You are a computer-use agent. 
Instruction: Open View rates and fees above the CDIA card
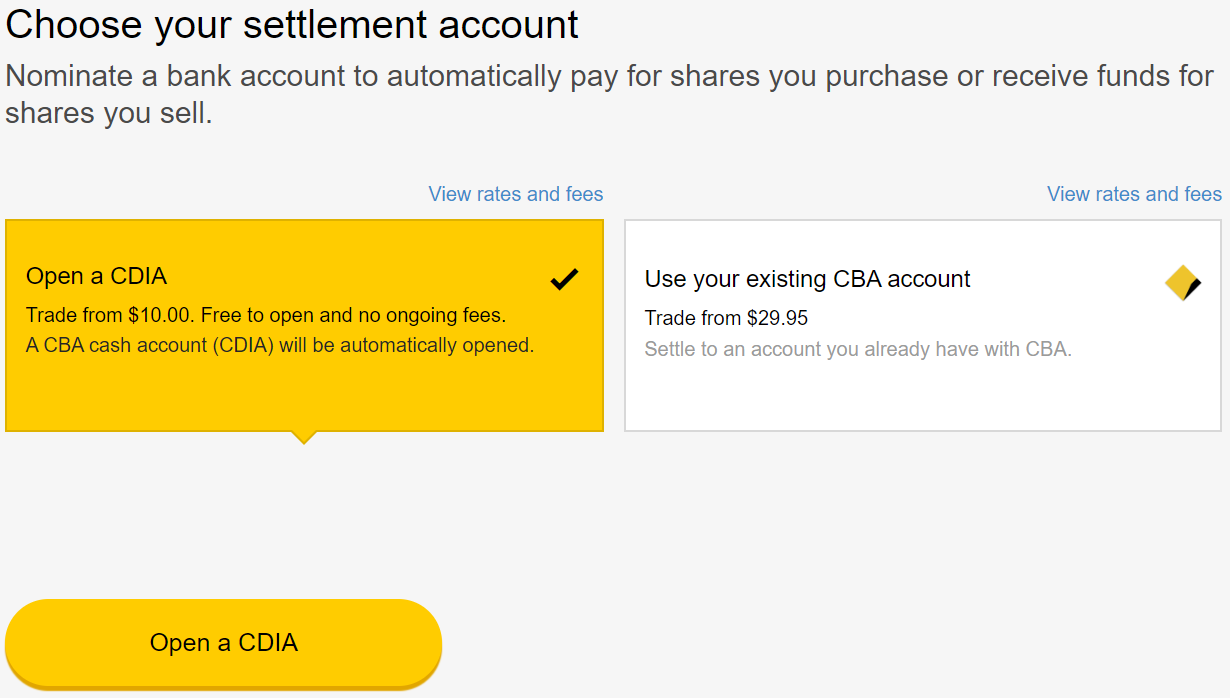[x=516, y=194]
